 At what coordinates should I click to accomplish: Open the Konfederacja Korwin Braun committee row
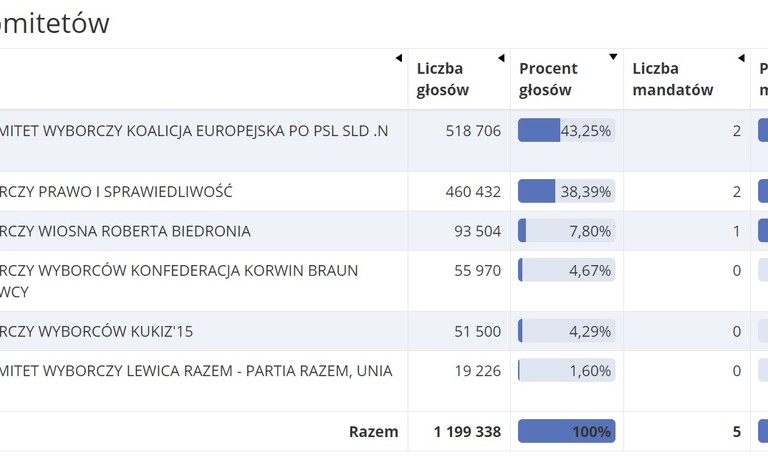tap(178, 271)
